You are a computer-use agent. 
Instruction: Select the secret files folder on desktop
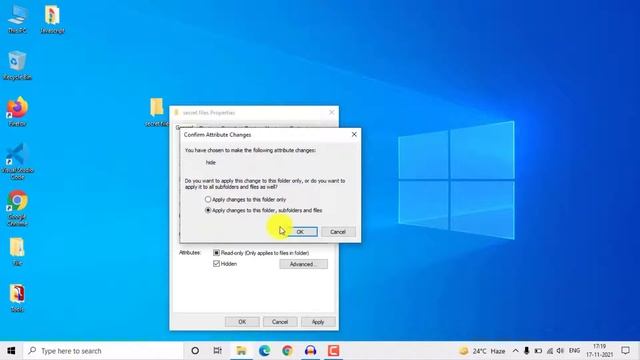coord(157,112)
